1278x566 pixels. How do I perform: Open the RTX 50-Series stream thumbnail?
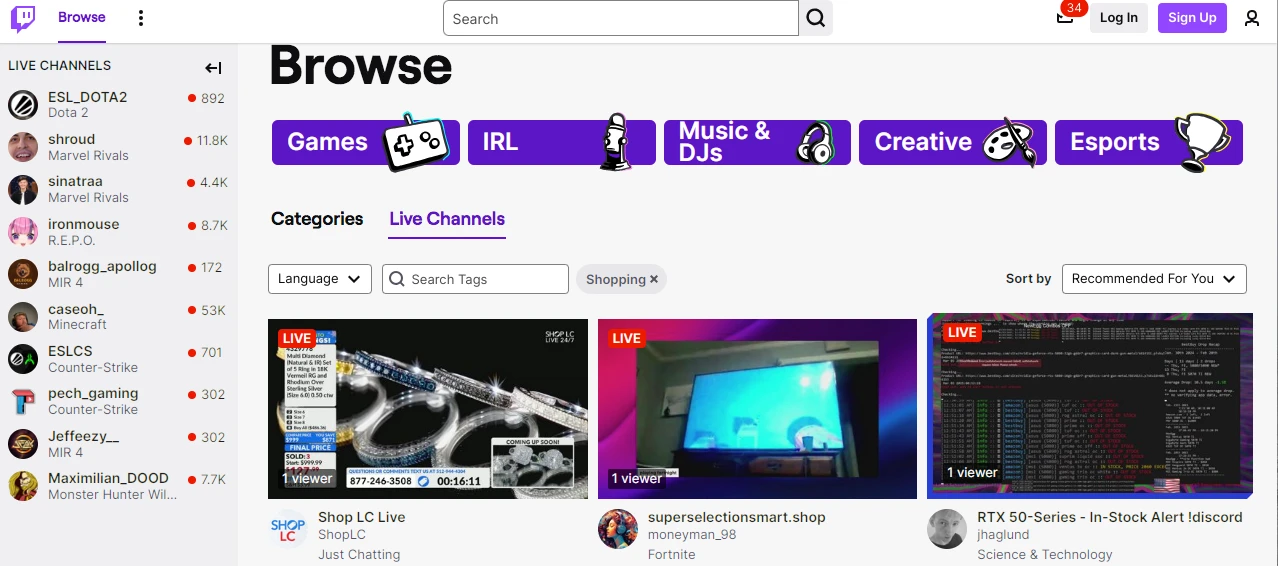click(1090, 405)
